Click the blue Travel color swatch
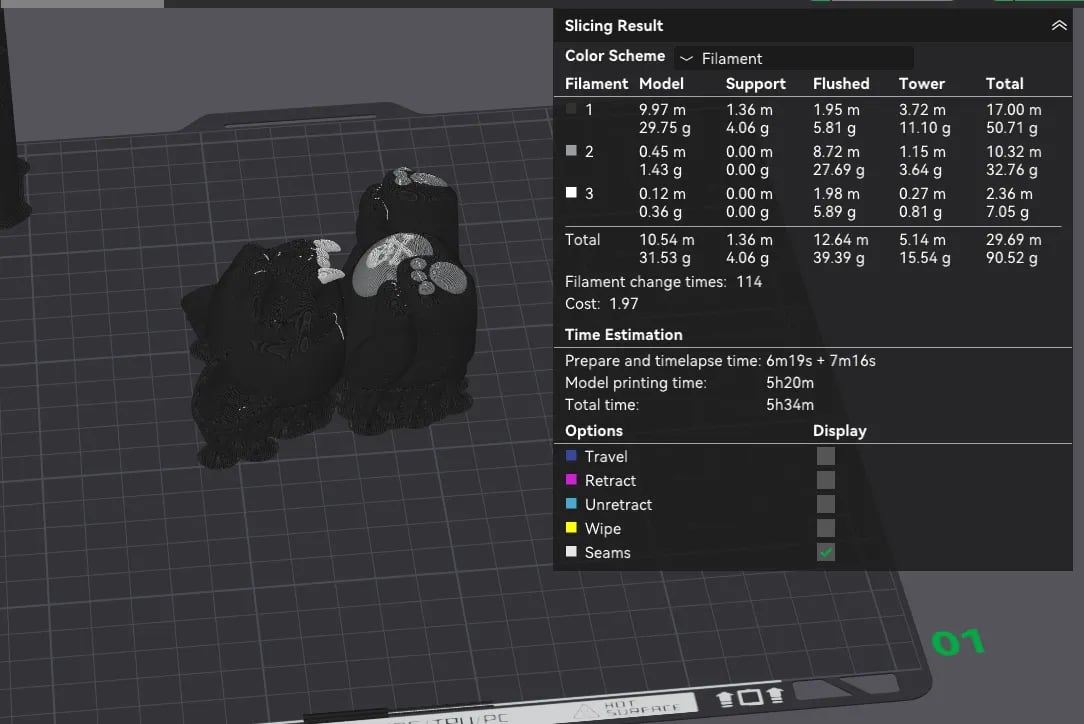 point(571,456)
